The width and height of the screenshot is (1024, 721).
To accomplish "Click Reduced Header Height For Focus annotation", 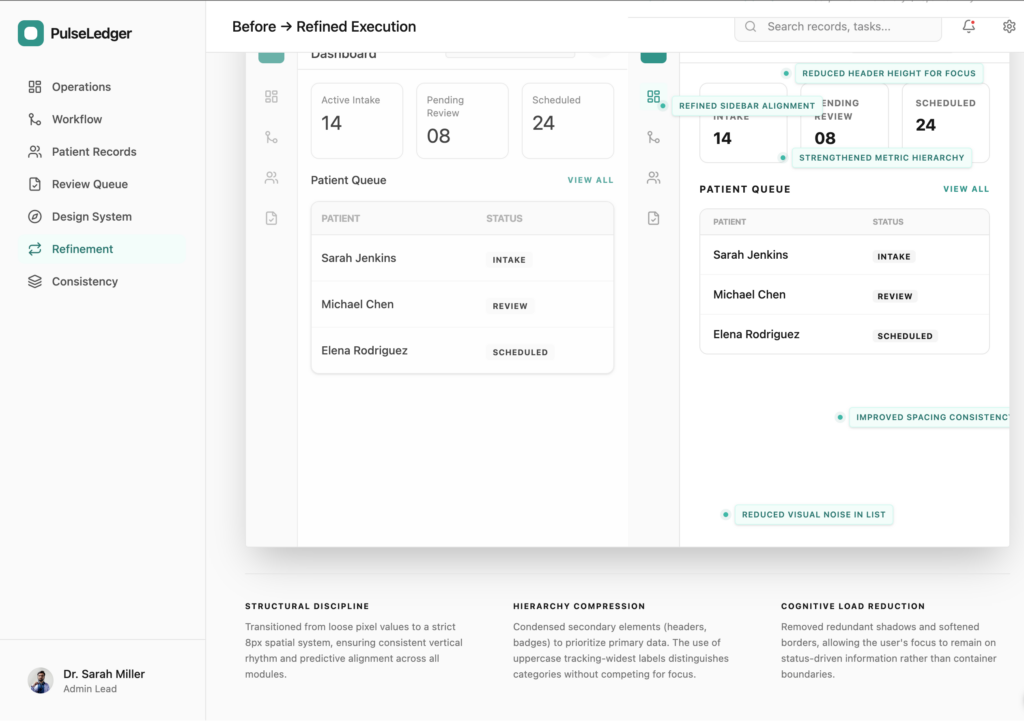I will coord(889,74).
